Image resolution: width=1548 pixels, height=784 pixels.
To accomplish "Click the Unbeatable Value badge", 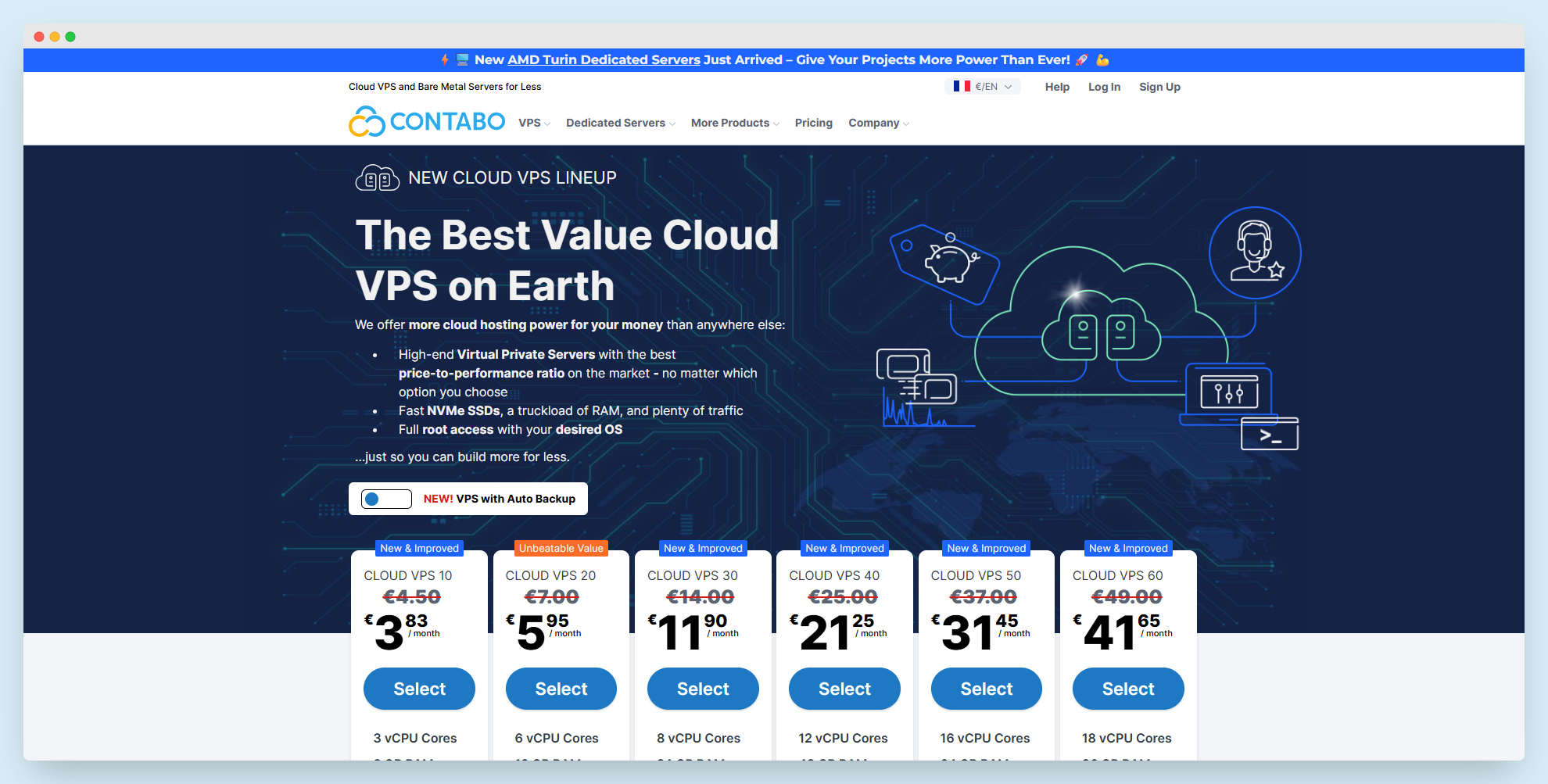I will pyautogui.click(x=561, y=548).
